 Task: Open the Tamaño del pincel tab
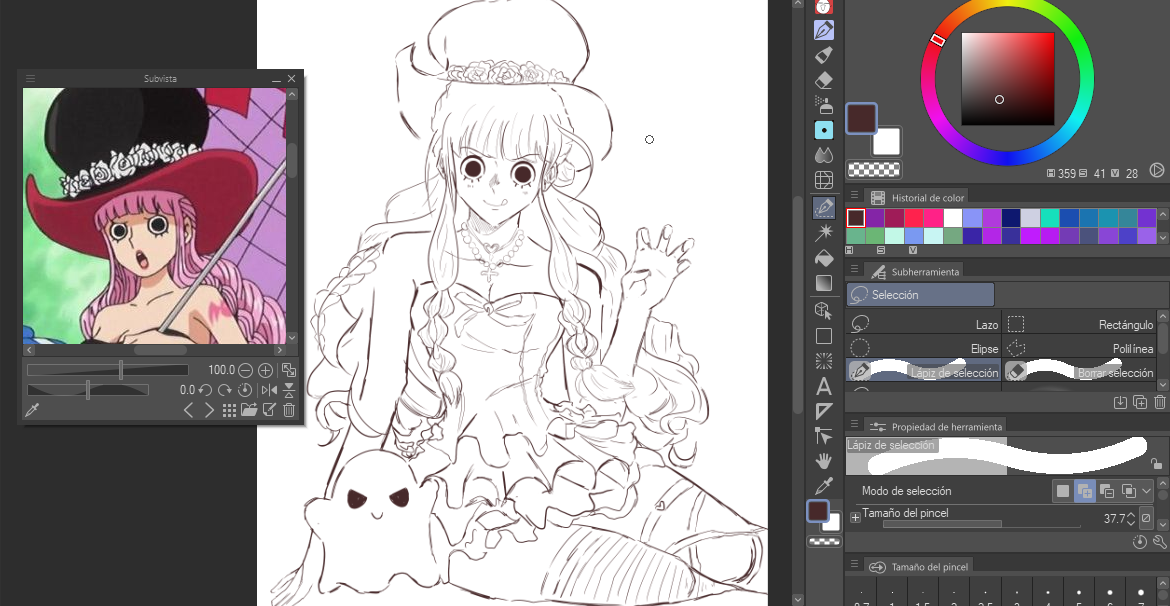point(919,567)
